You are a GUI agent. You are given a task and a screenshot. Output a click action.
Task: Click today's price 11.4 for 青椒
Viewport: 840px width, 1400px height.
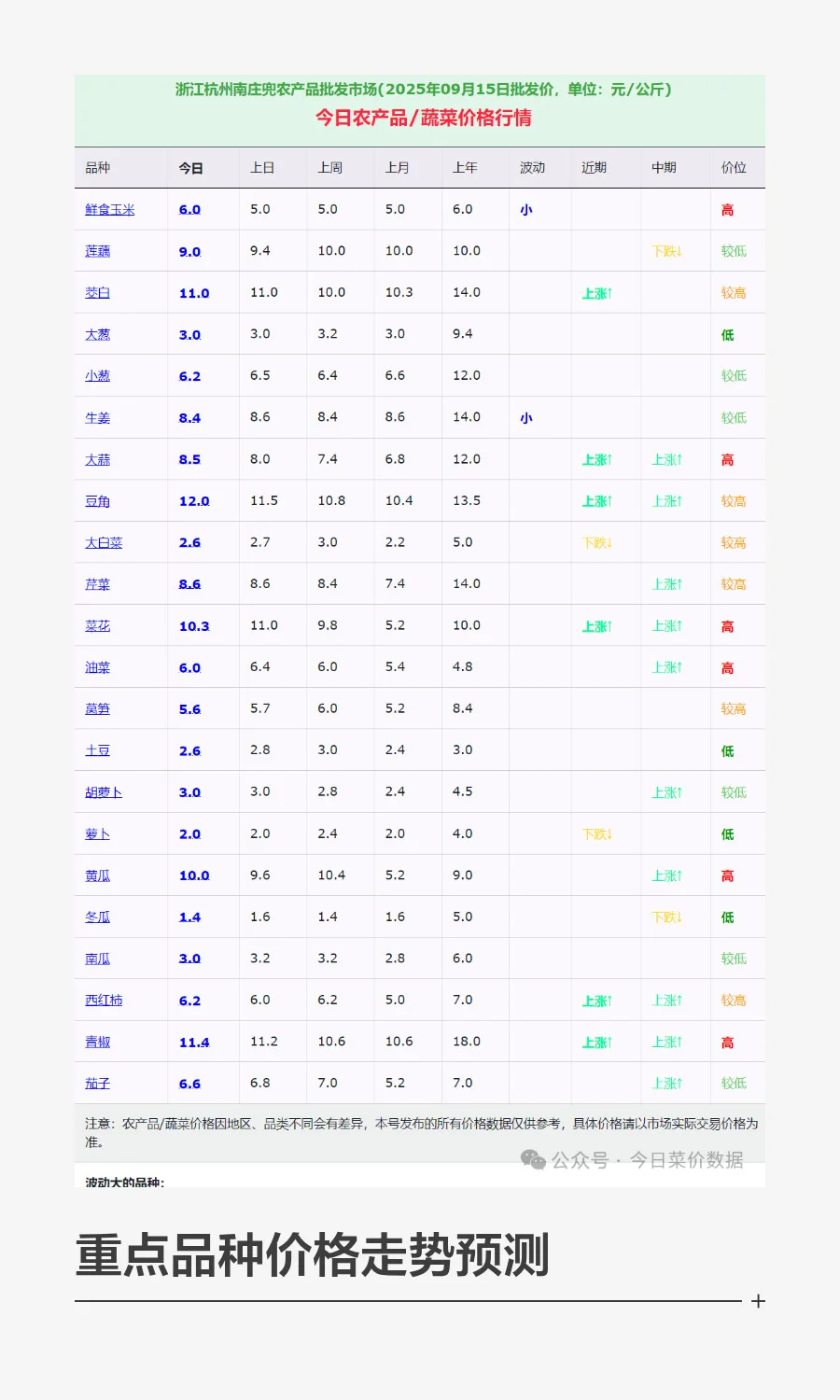(194, 1043)
